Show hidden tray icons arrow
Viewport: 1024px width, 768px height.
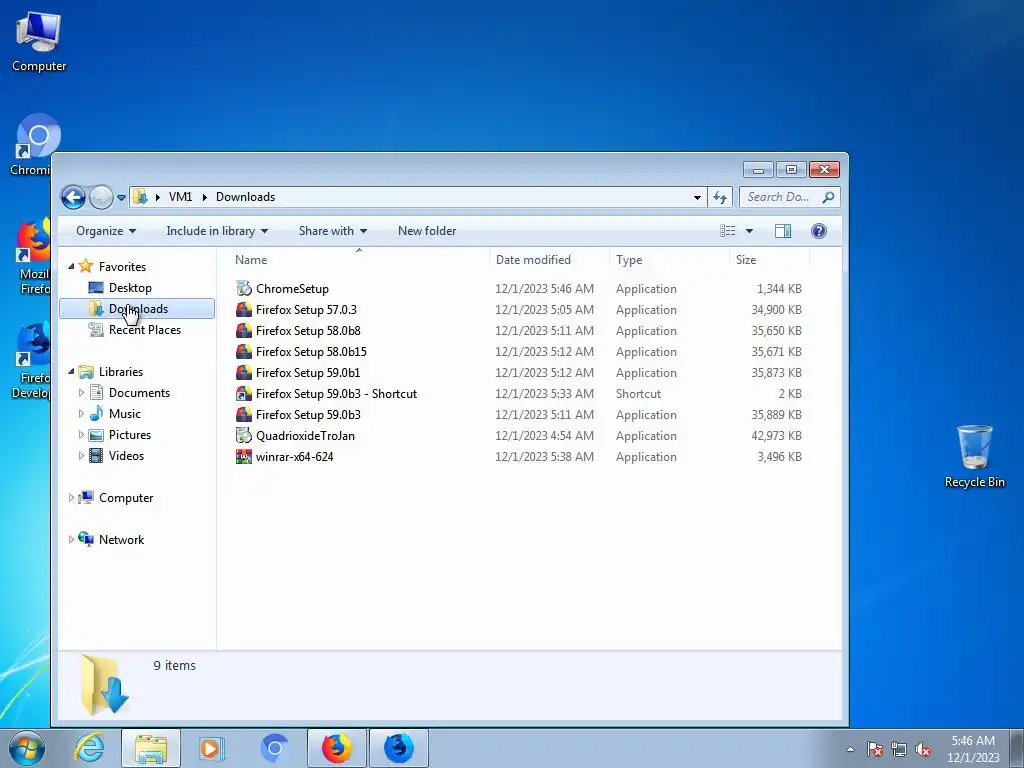850,750
